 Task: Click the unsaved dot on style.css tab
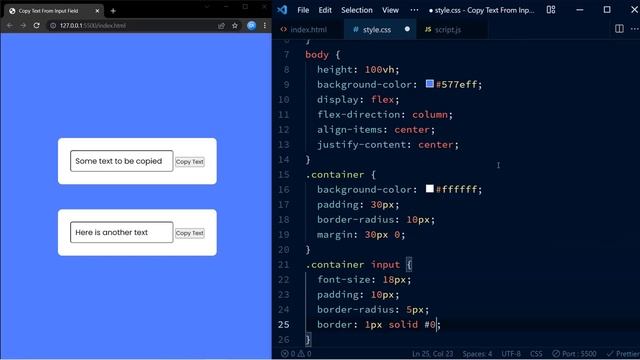pos(407,29)
